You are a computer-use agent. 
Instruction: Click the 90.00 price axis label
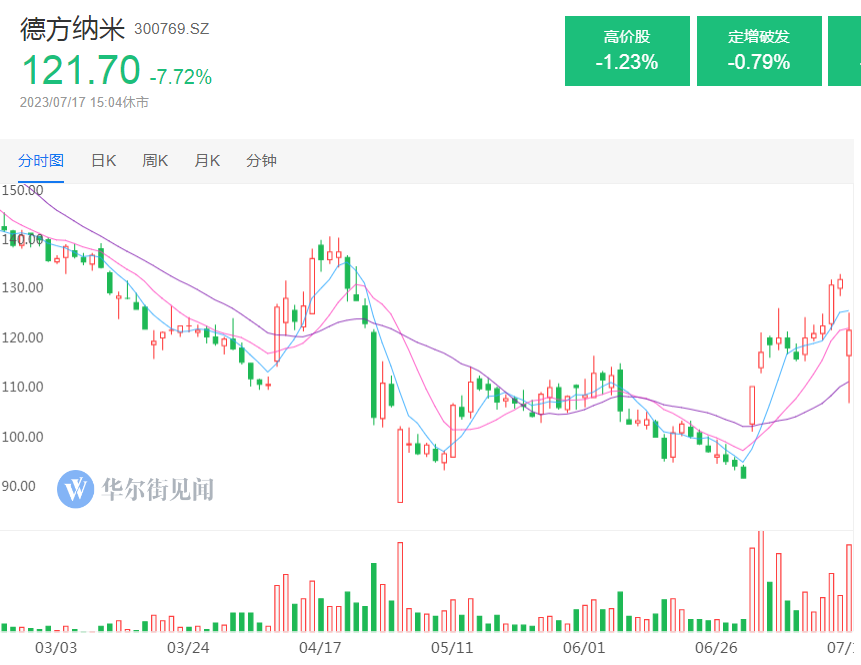tap(20, 486)
